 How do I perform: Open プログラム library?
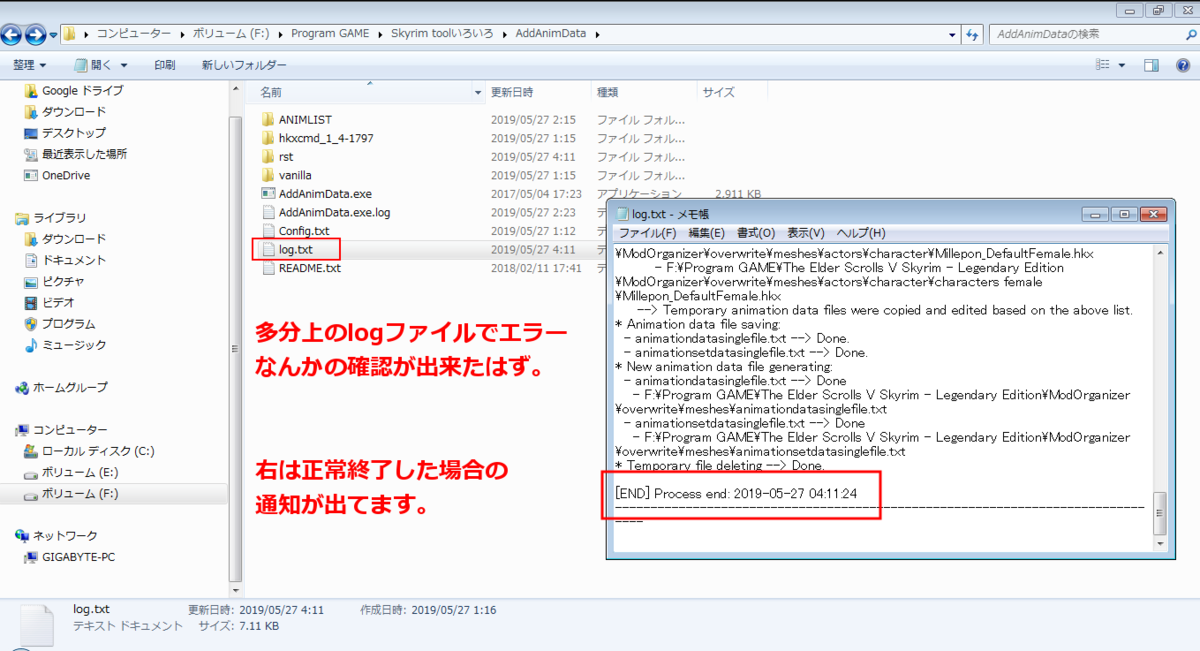pos(60,324)
